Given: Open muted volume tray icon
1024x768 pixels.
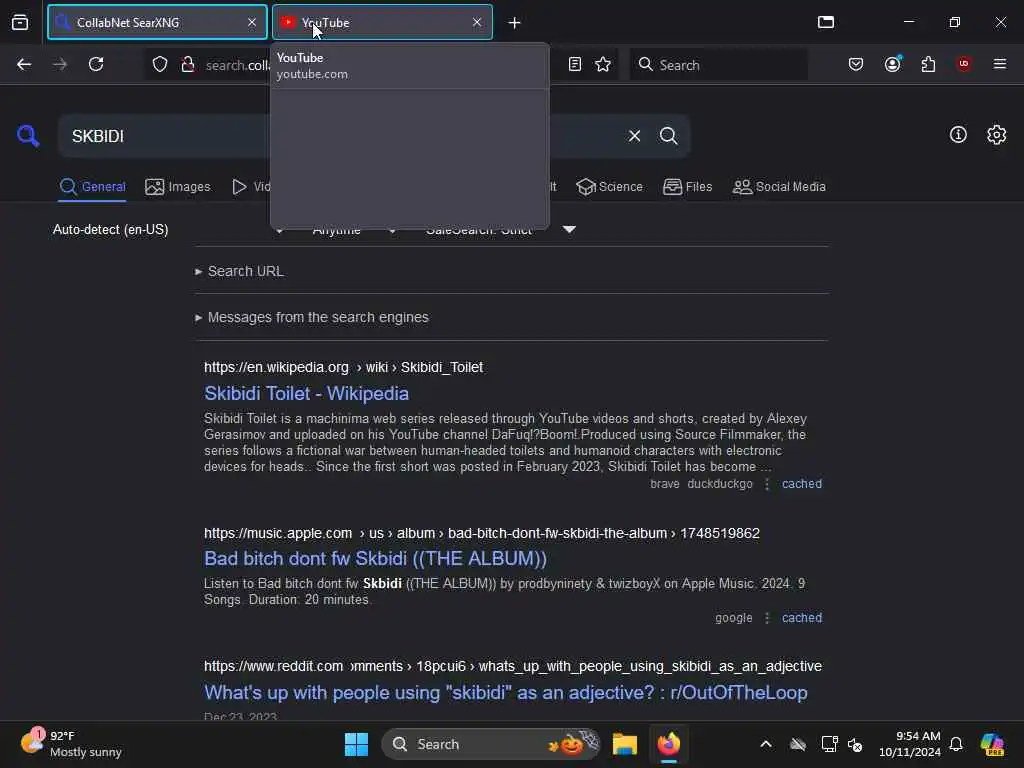Looking at the screenshot, I should (x=855, y=744).
